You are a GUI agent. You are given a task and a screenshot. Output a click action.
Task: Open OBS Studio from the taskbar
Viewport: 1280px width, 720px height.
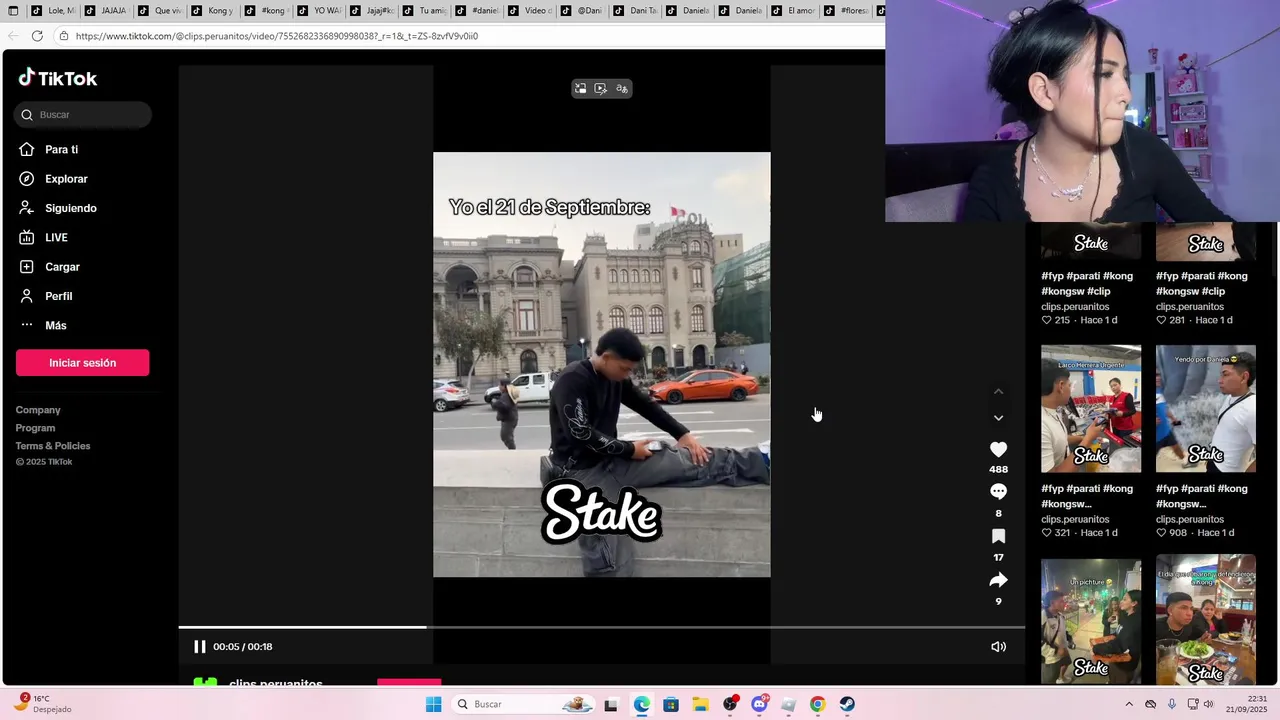coord(730,705)
